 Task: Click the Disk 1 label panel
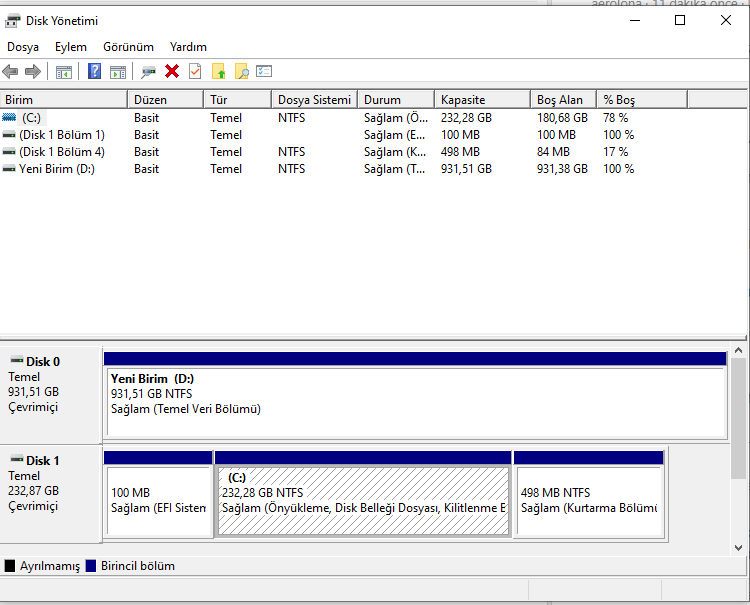pyautogui.click(x=50, y=494)
